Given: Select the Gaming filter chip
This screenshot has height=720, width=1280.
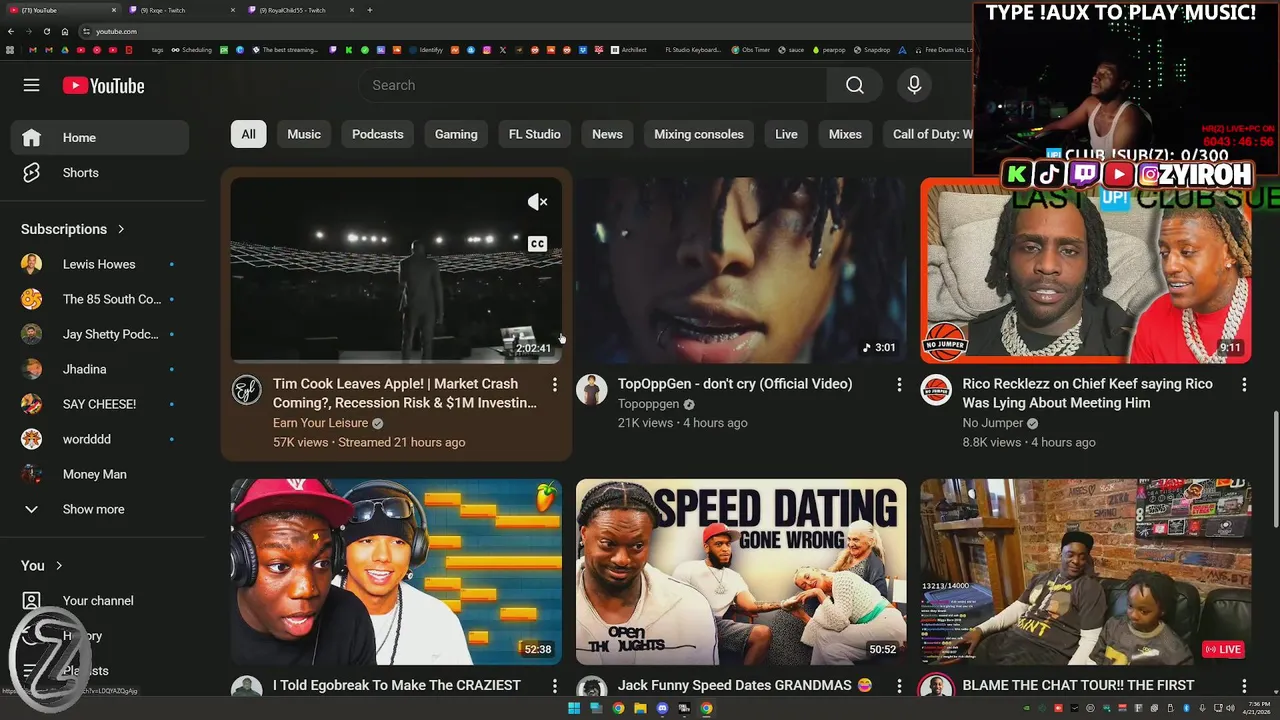Looking at the screenshot, I should pos(456,134).
